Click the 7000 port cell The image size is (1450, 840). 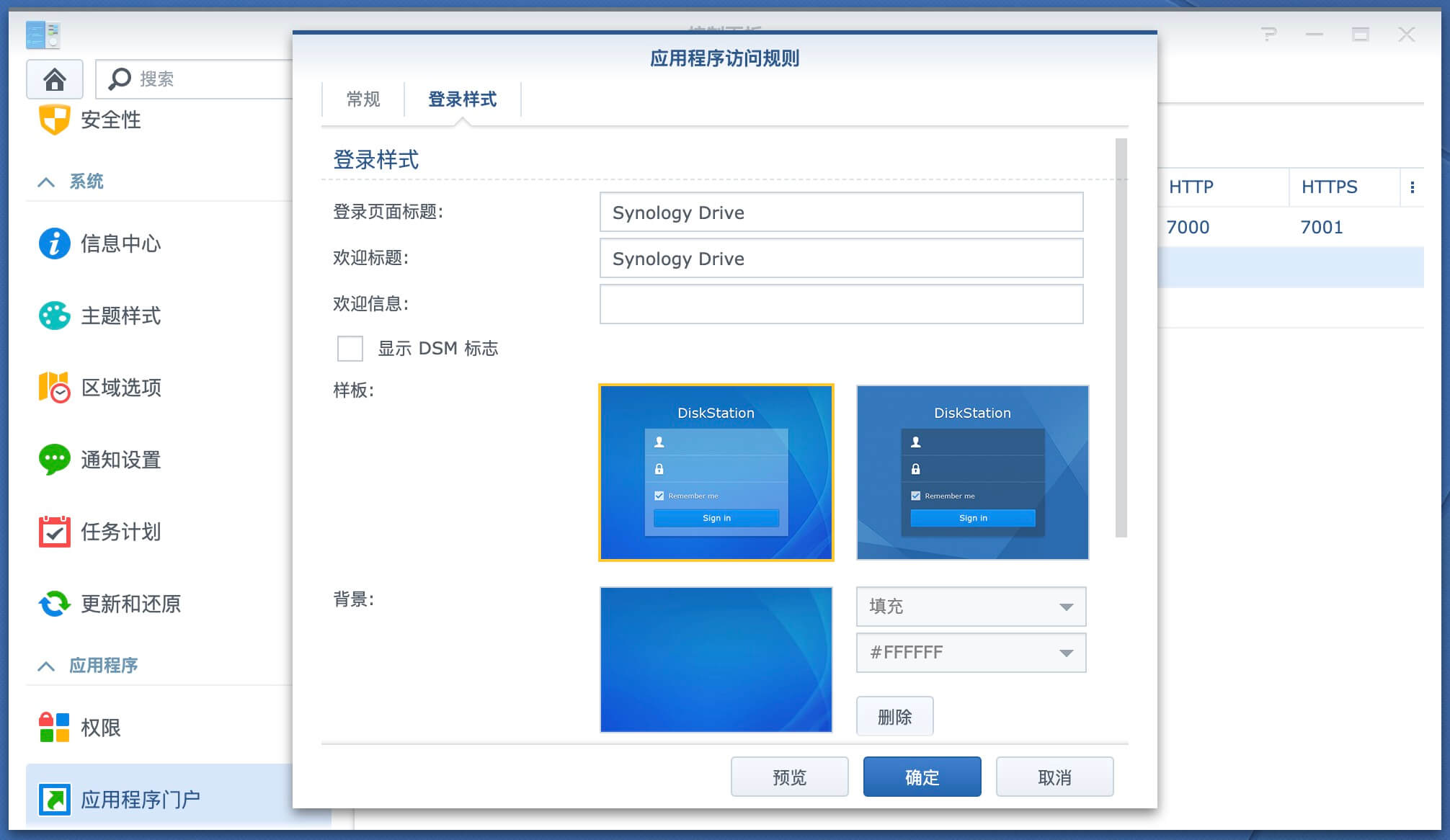1188,228
